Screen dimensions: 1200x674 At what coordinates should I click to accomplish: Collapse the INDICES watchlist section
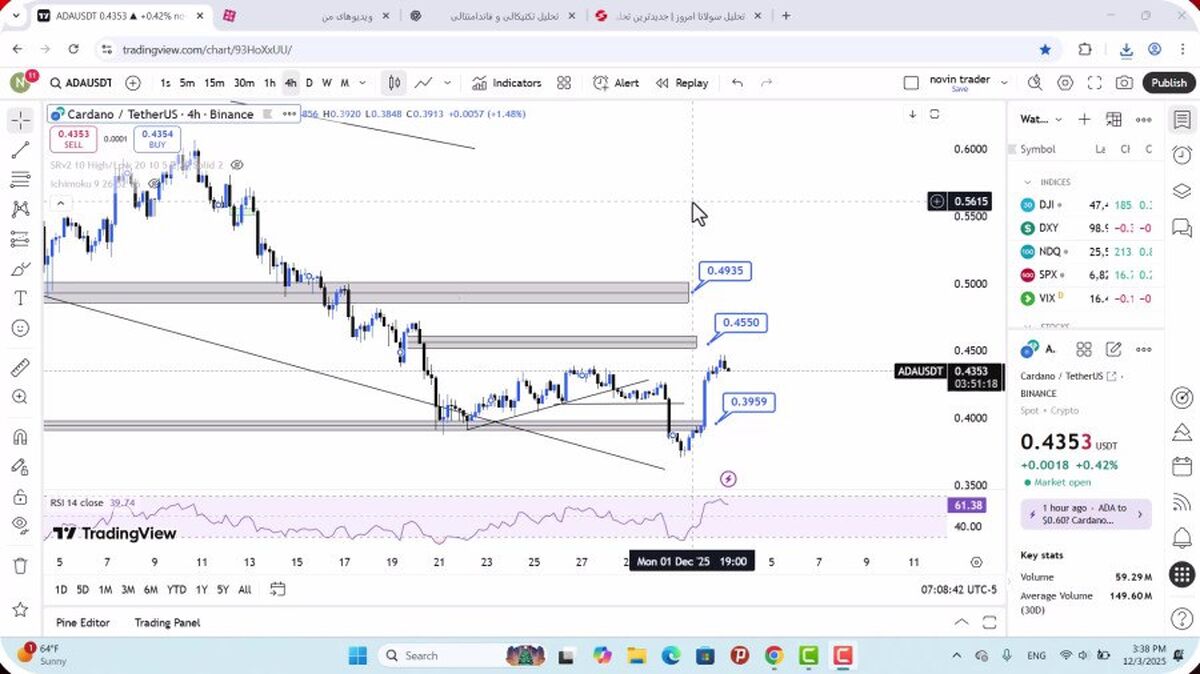tap(1027, 182)
